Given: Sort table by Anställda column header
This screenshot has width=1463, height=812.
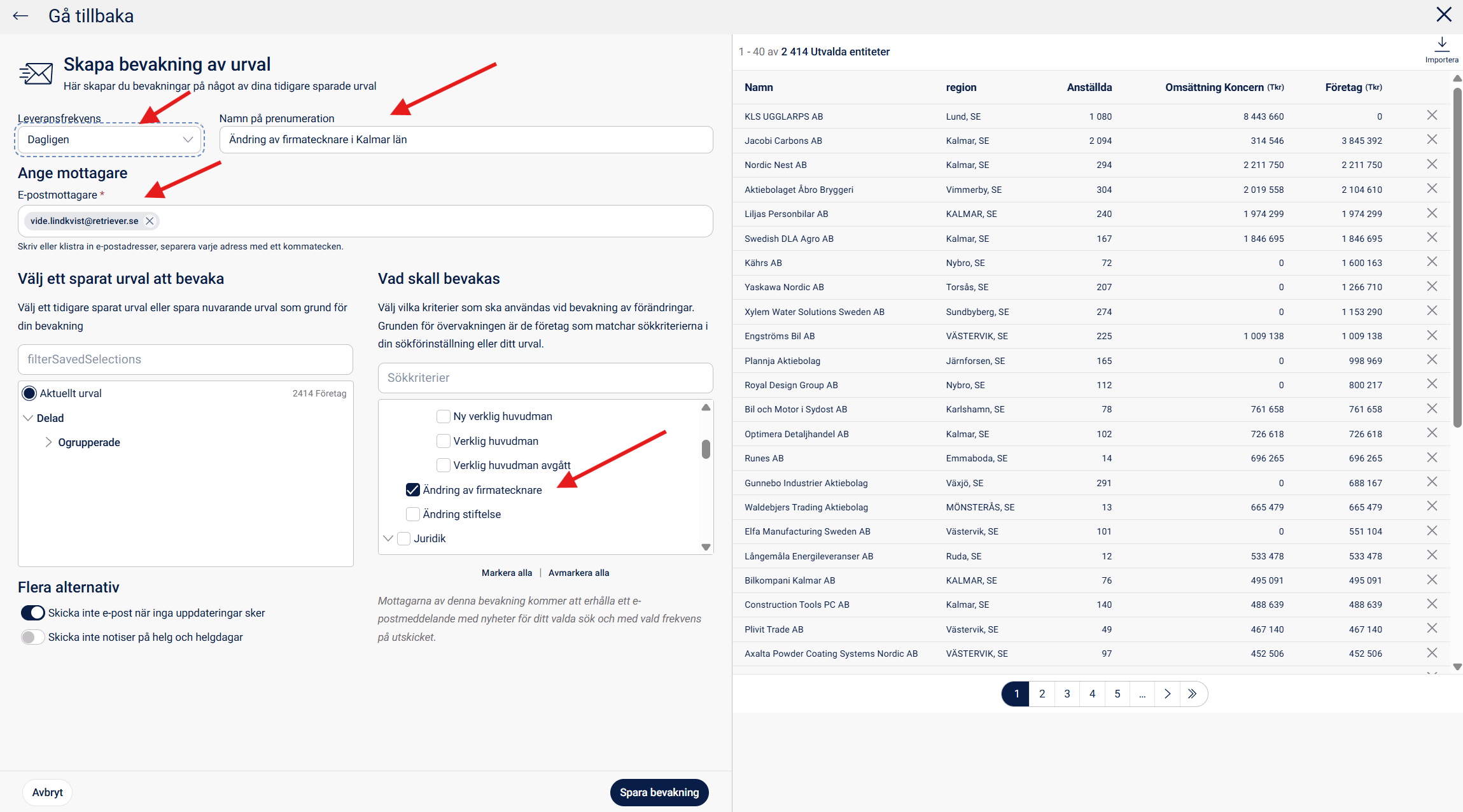Looking at the screenshot, I should pyautogui.click(x=1089, y=87).
